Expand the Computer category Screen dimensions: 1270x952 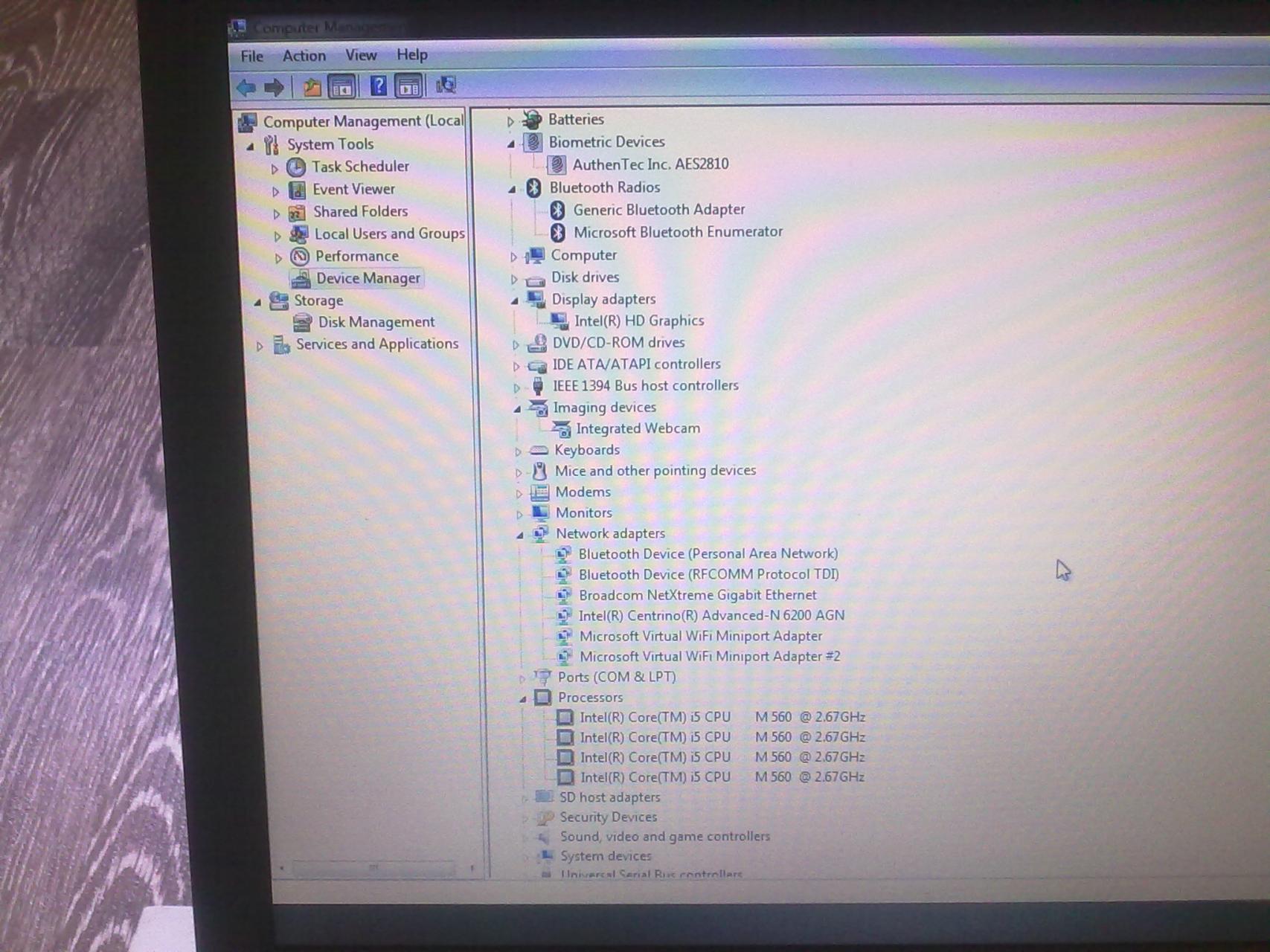[513, 257]
